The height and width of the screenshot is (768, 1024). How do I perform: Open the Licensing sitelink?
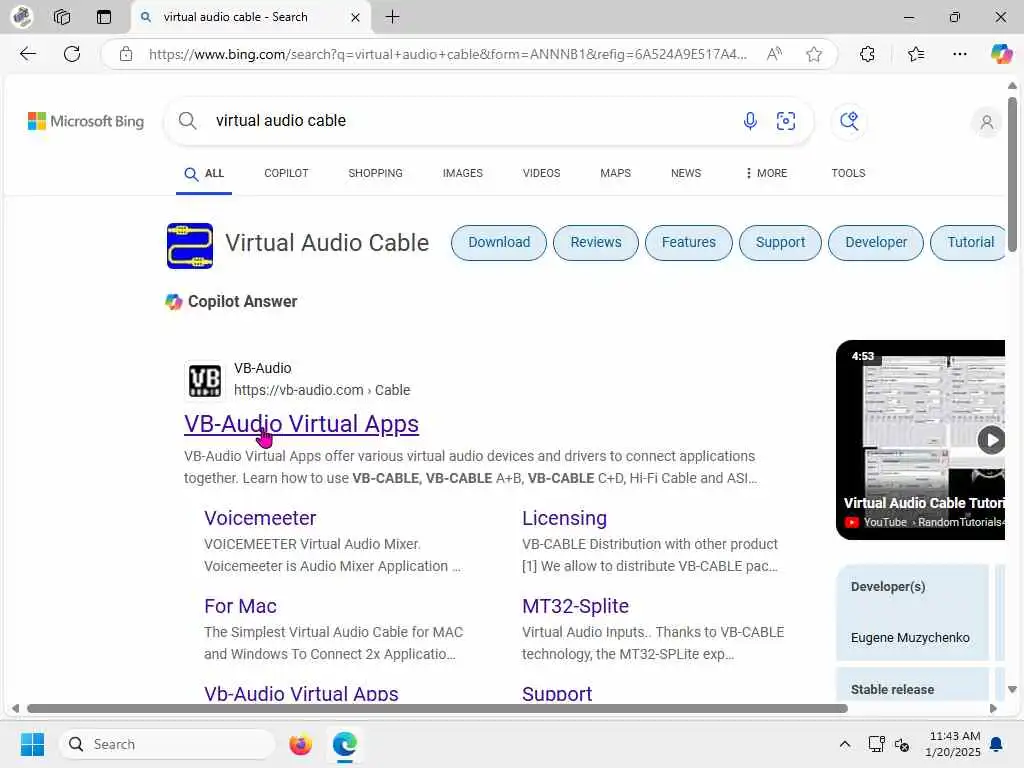point(564,518)
